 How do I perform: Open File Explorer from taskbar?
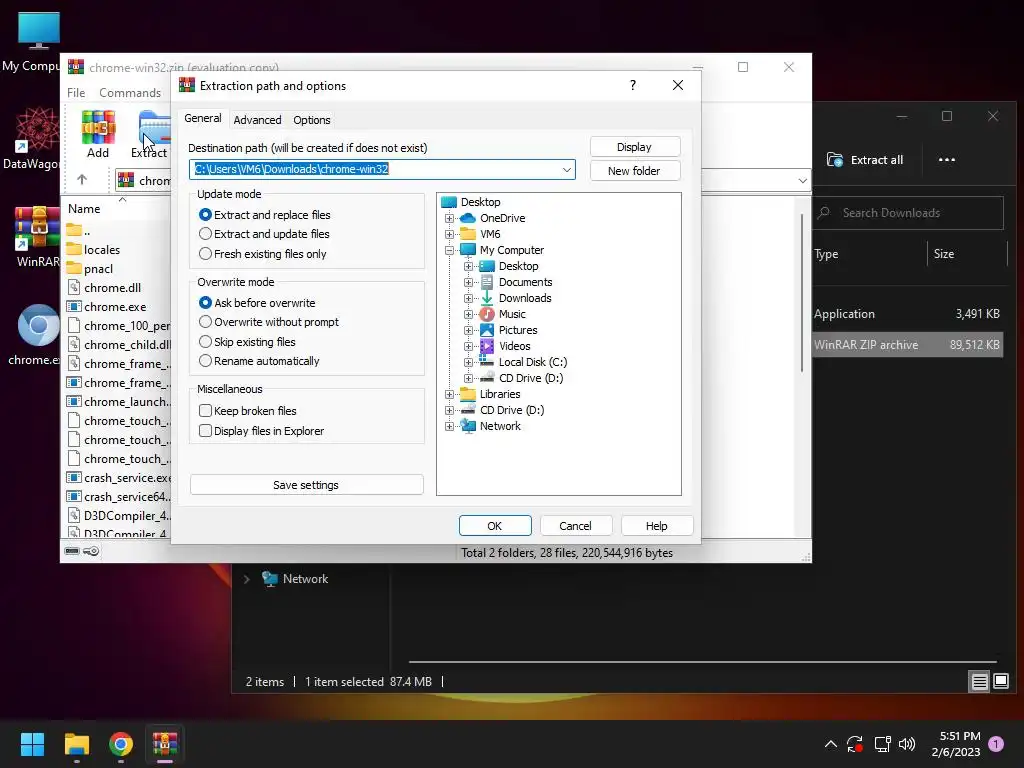click(x=76, y=744)
